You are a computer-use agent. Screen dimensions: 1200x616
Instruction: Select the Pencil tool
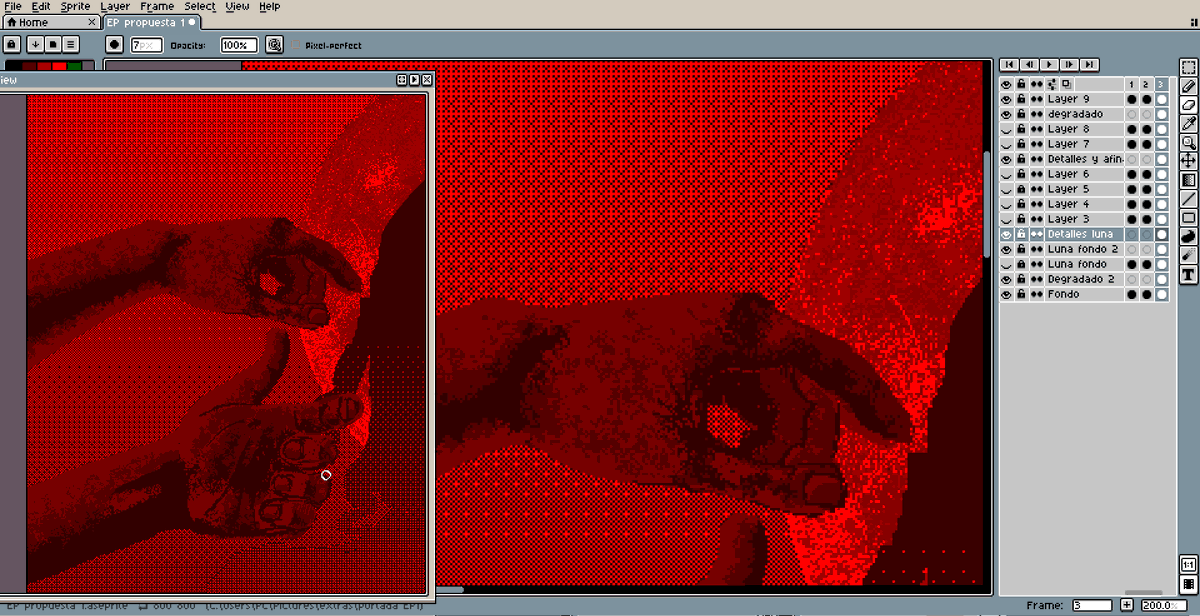click(1189, 87)
